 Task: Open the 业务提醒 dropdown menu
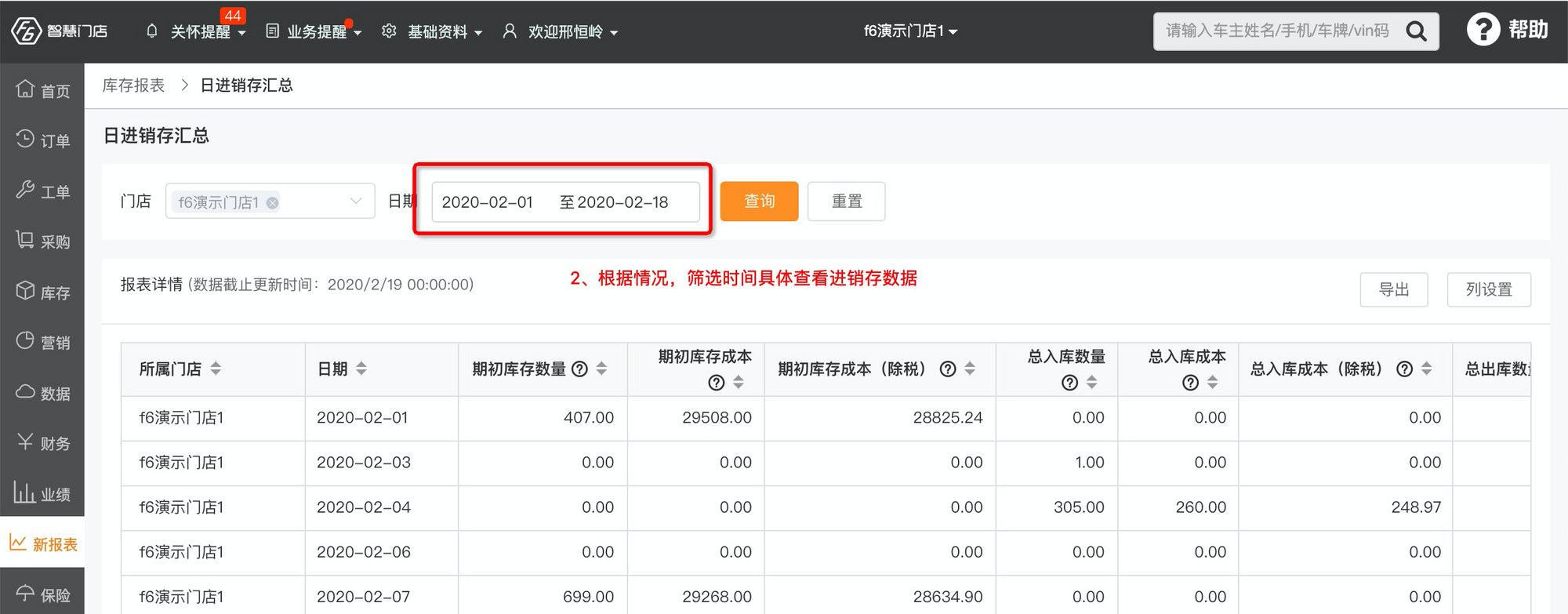coord(314,31)
